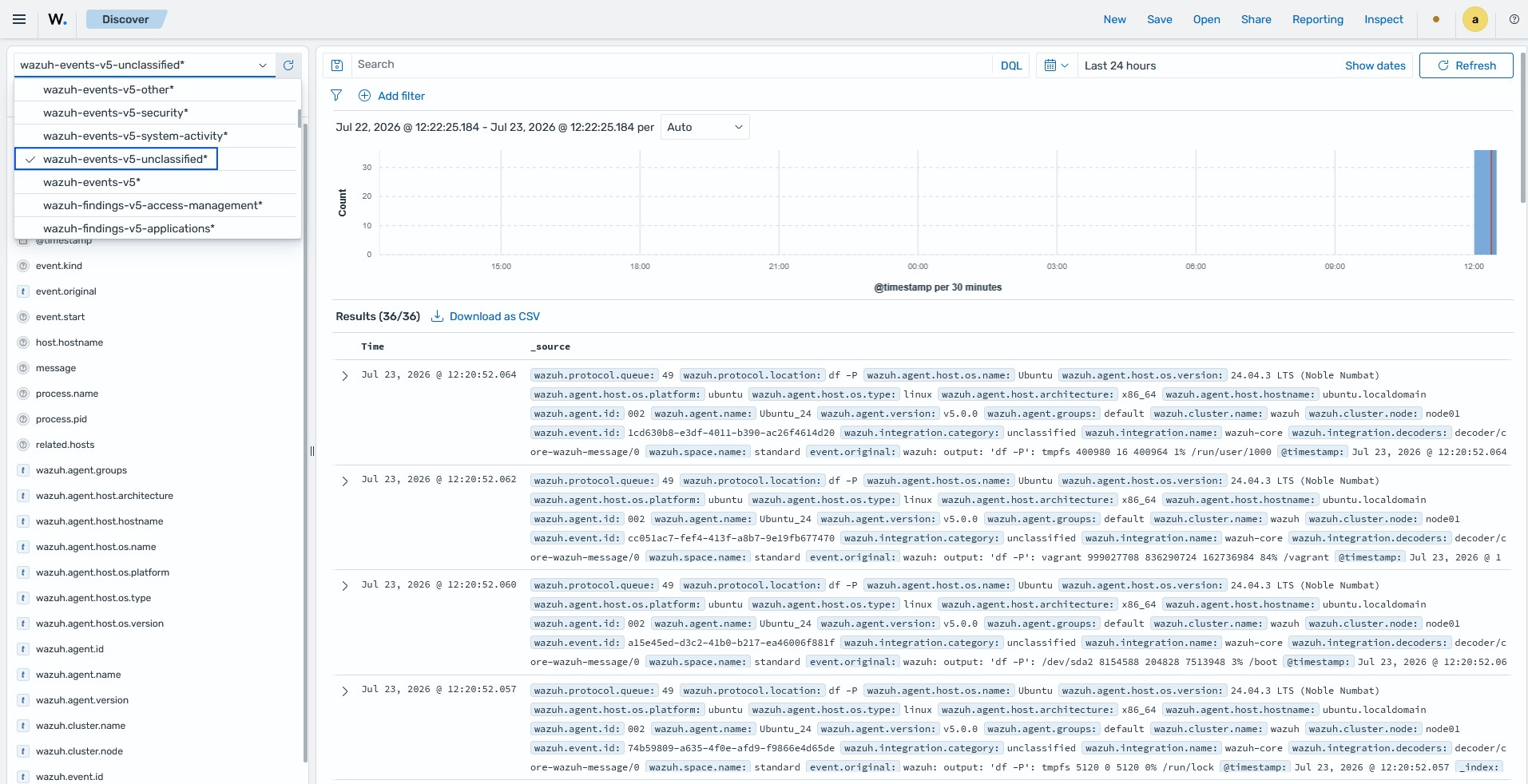Screen dimensions: 1528x784
Task: Click the index pattern list scrollbar
Action: pos(300,119)
